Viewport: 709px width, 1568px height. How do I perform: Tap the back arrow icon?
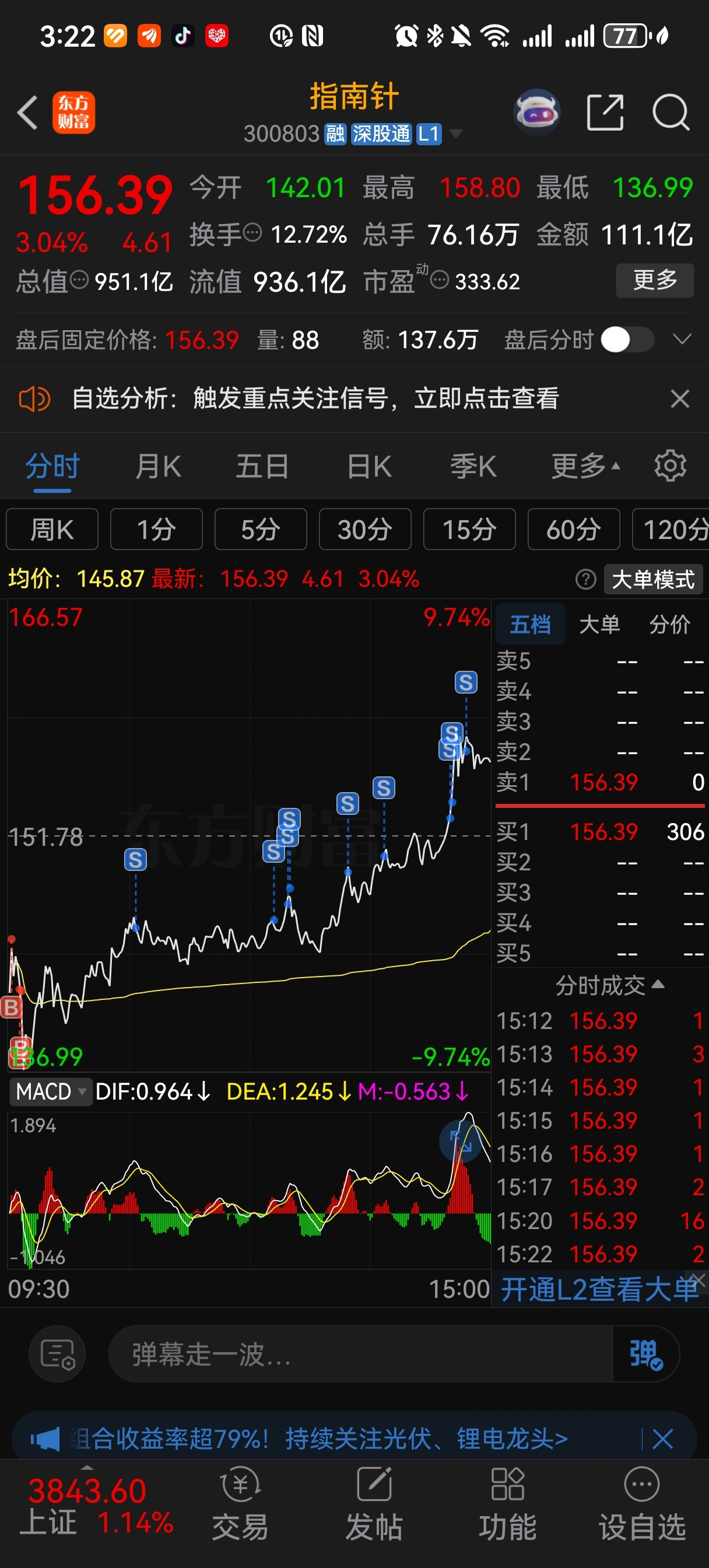pyautogui.click(x=27, y=113)
